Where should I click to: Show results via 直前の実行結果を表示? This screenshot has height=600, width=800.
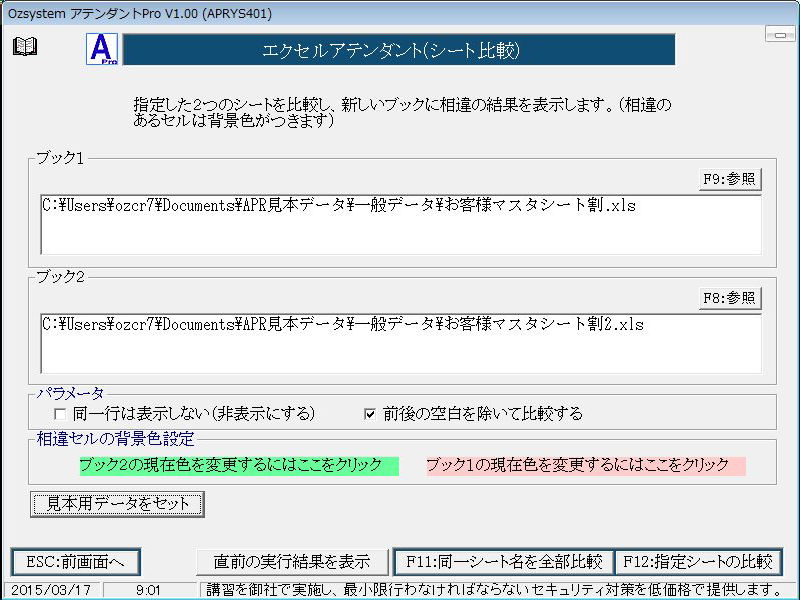coord(292,562)
